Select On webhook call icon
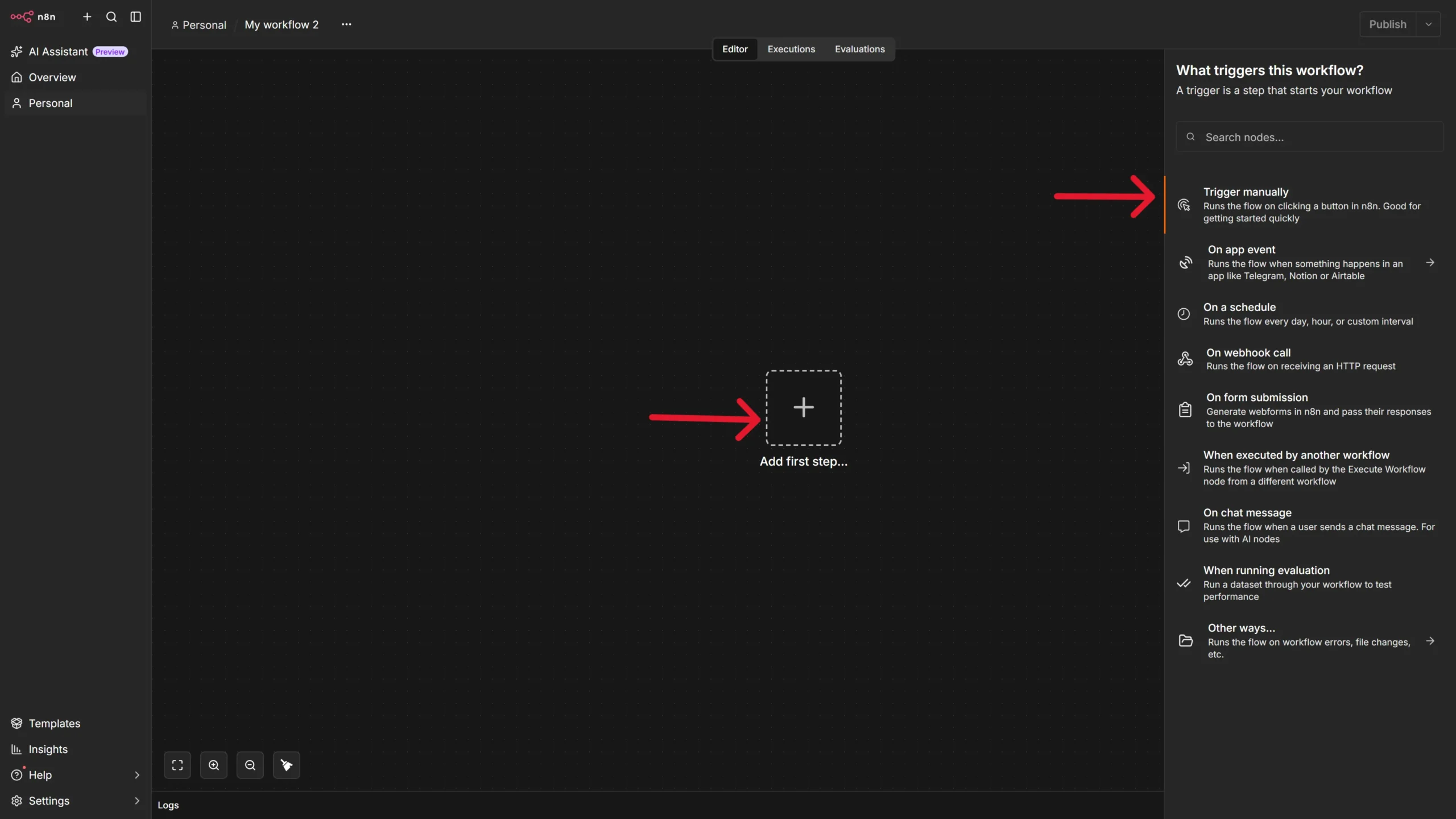The image size is (1456, 819). coord(1185,359)
